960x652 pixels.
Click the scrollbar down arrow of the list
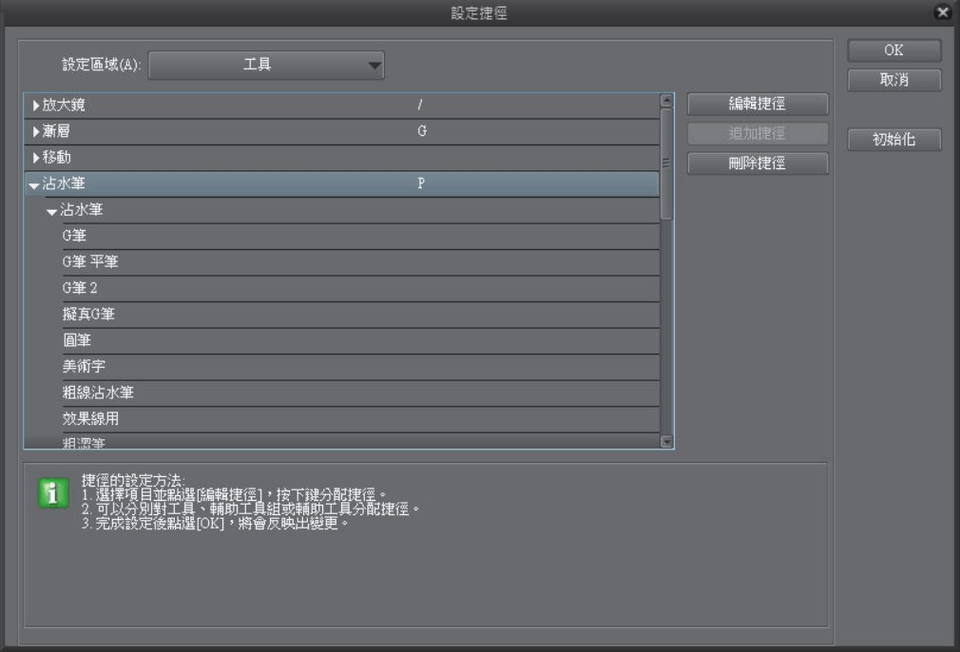[x=667, y=441]
